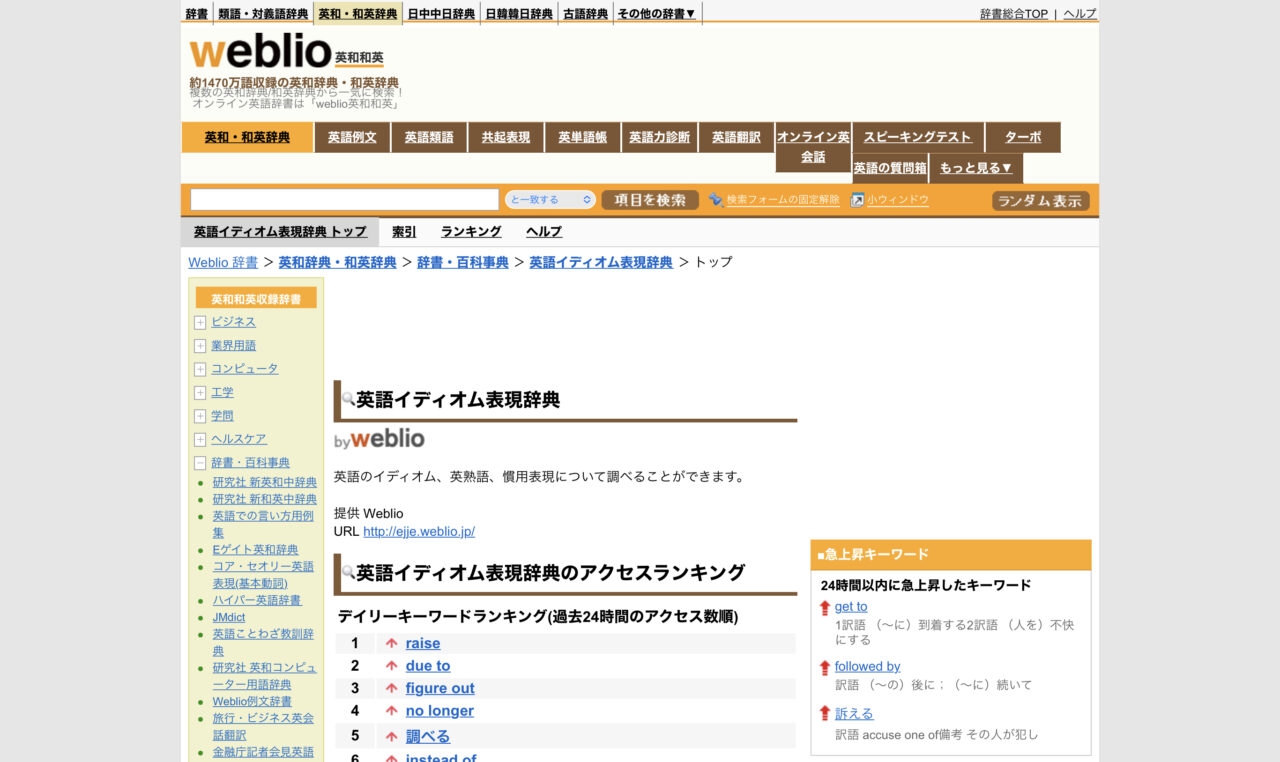This screenshot has width=1280, height=762.
Task: Collapse the 辞書・百科事典 category
Action: (x=199, y=462)
